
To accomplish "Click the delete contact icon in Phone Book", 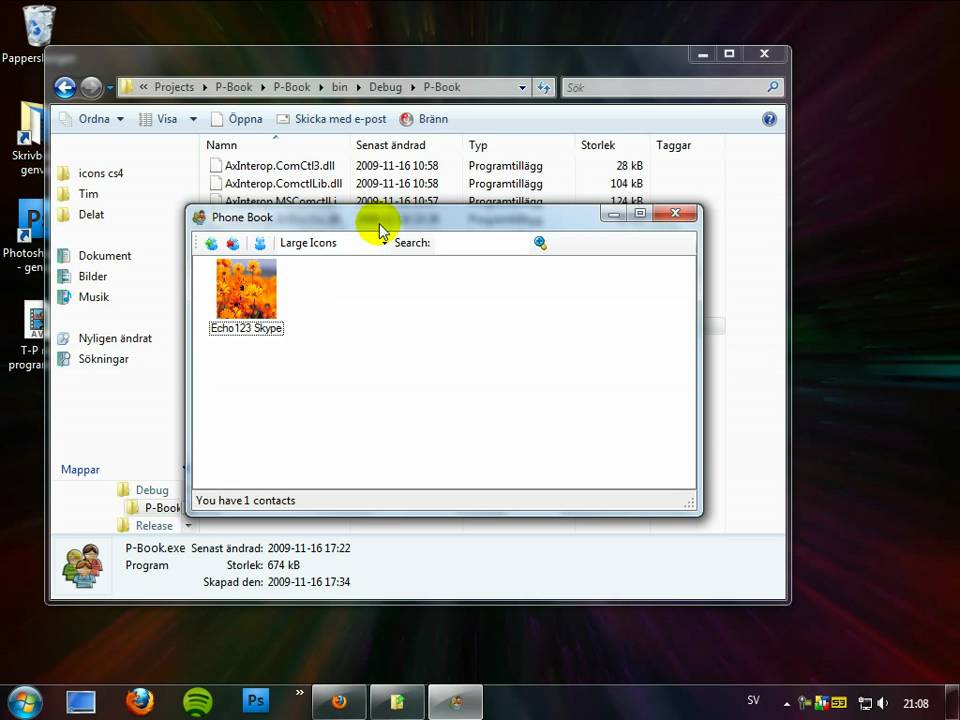I will 233,243.
